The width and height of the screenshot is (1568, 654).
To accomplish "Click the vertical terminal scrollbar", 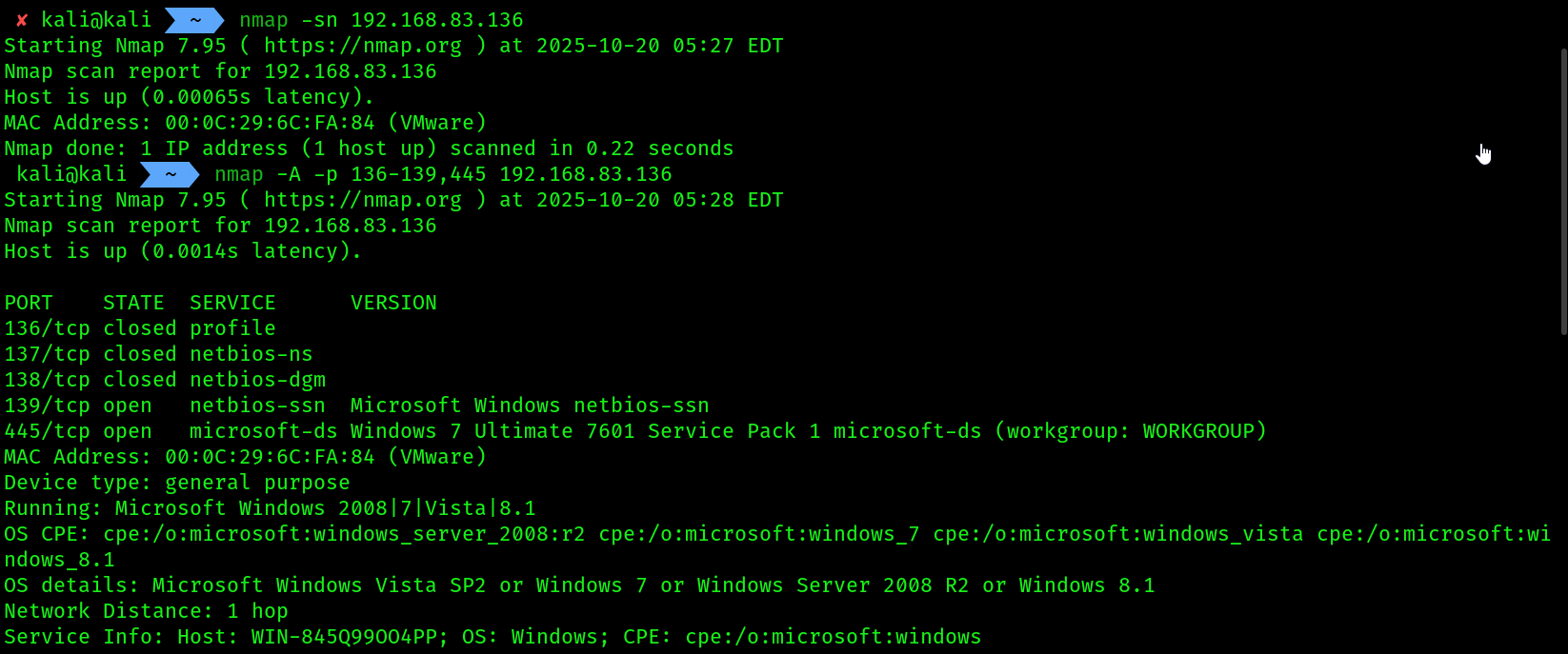I will click(1563, 190).
